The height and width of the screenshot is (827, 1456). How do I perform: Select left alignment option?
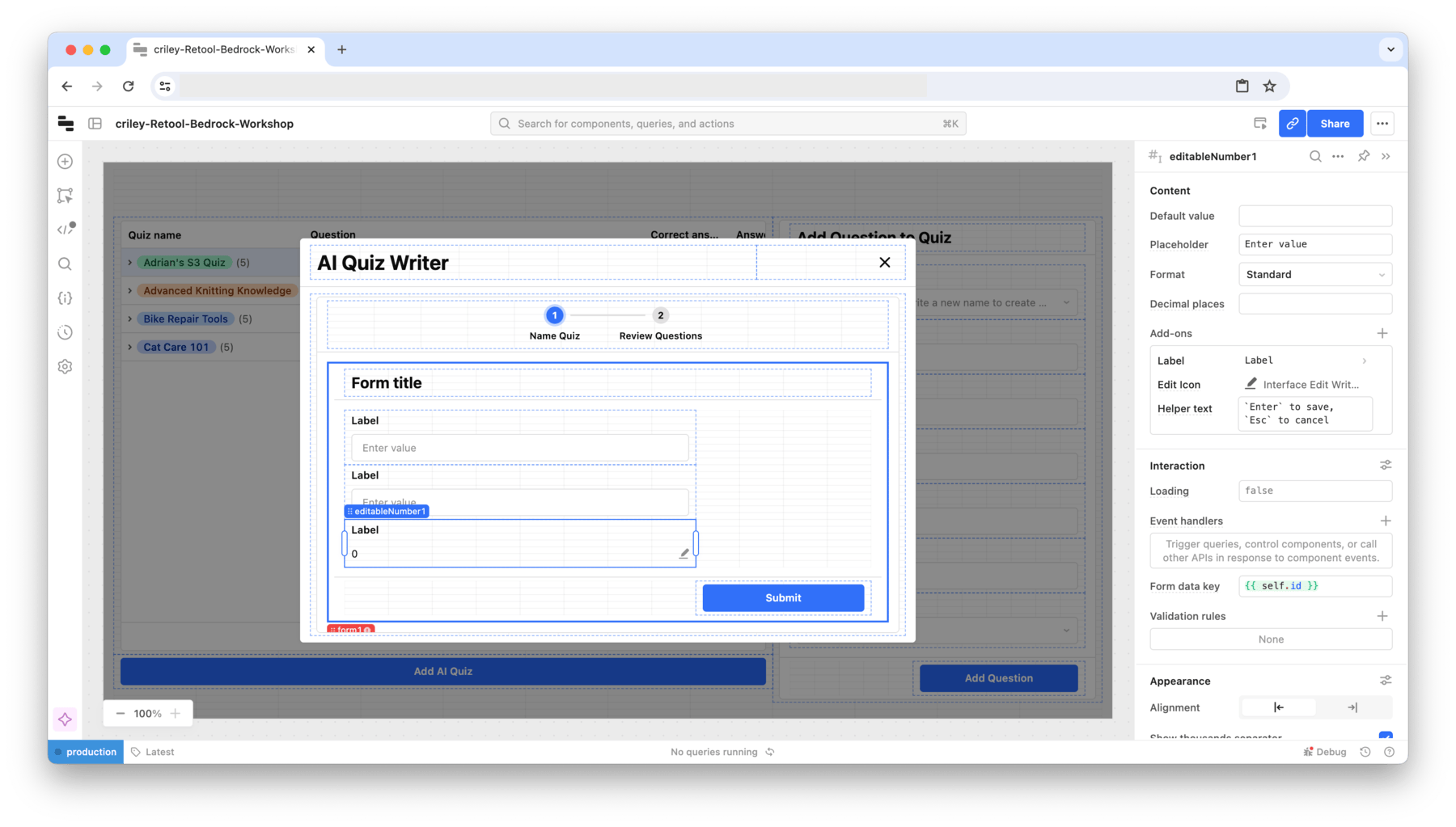click(1279, 707)
